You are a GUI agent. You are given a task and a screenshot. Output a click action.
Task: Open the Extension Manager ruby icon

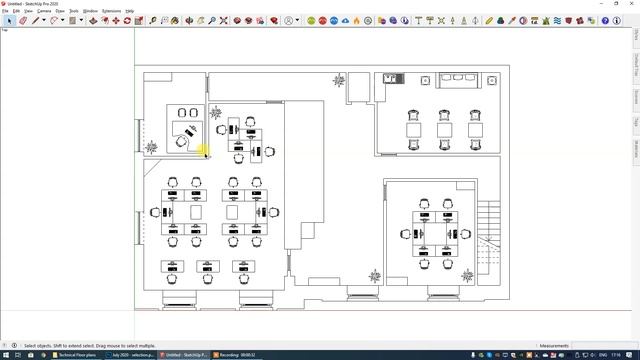point(274,20)
